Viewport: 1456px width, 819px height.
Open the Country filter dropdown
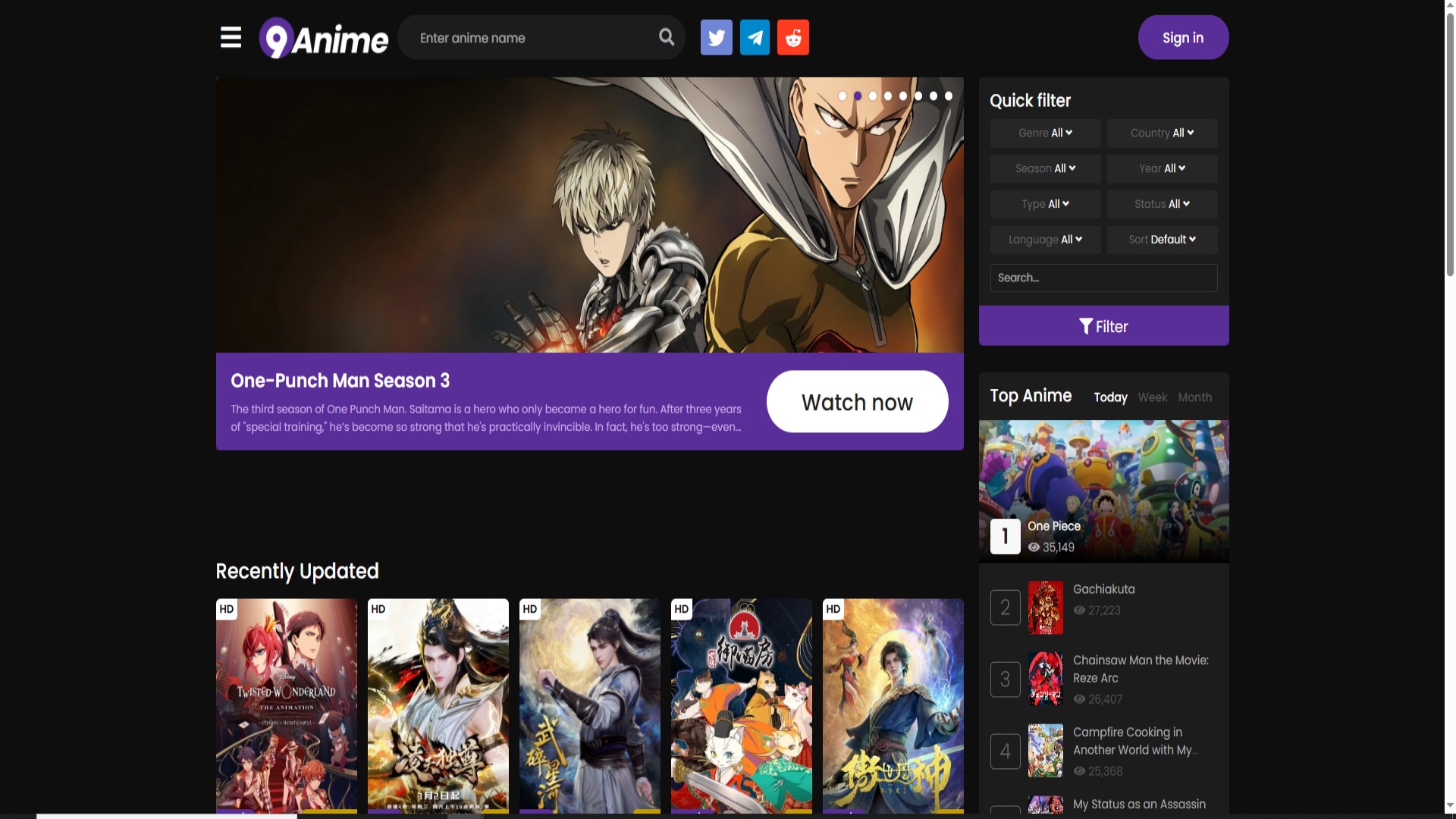coord(1162,133)
